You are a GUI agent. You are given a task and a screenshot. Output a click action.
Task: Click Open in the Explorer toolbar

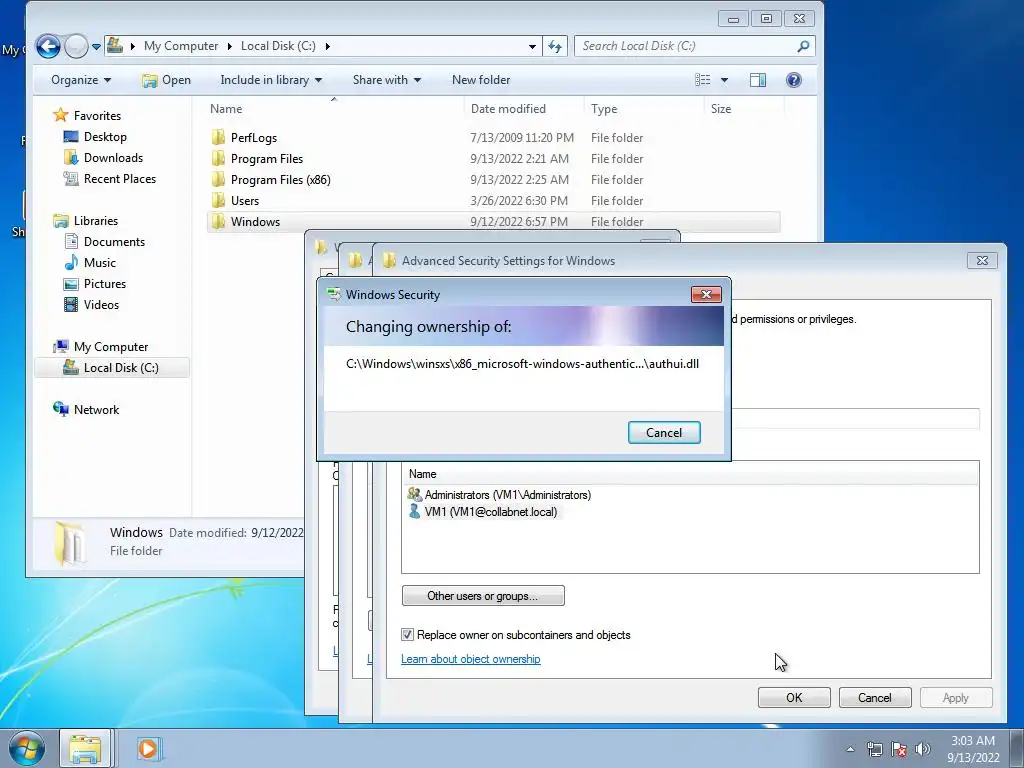[167, 80]
